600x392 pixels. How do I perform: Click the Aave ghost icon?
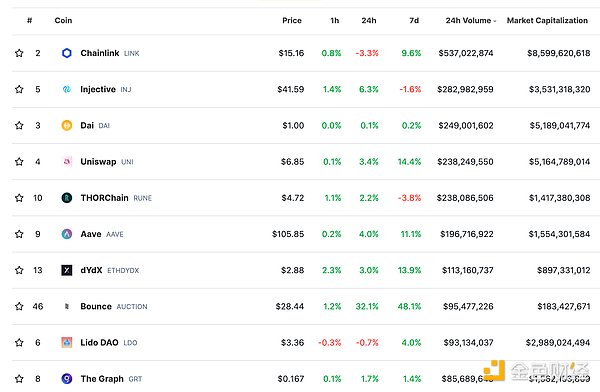(x=67, y=234)
